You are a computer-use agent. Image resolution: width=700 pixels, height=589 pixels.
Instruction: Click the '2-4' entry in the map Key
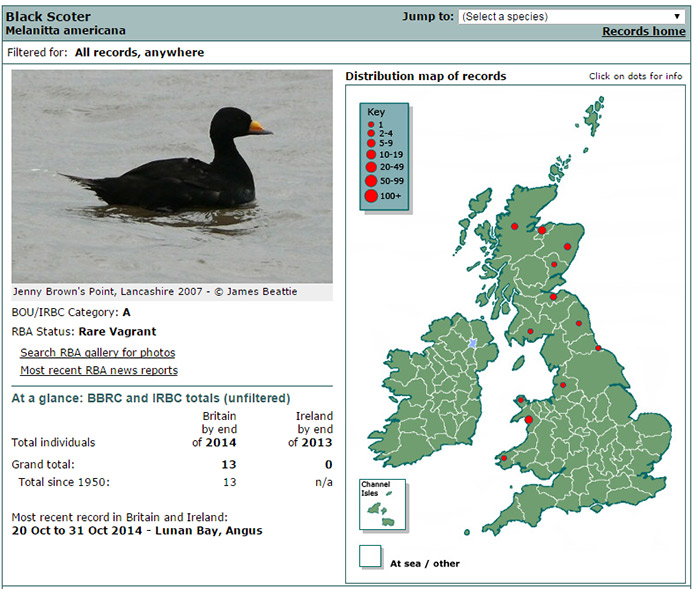380,133
